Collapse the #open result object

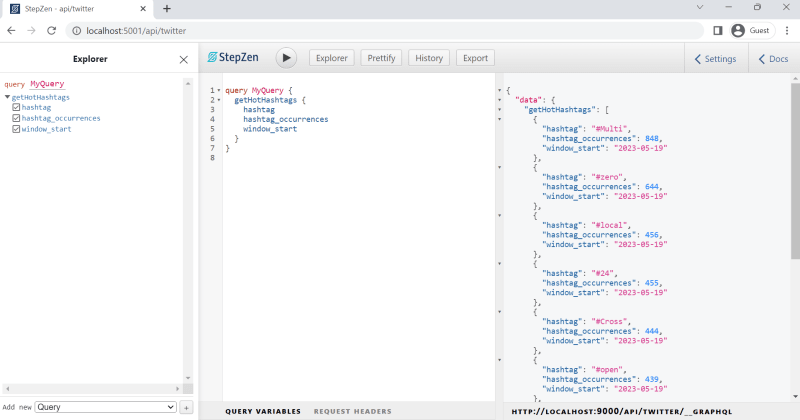(499, 360)
